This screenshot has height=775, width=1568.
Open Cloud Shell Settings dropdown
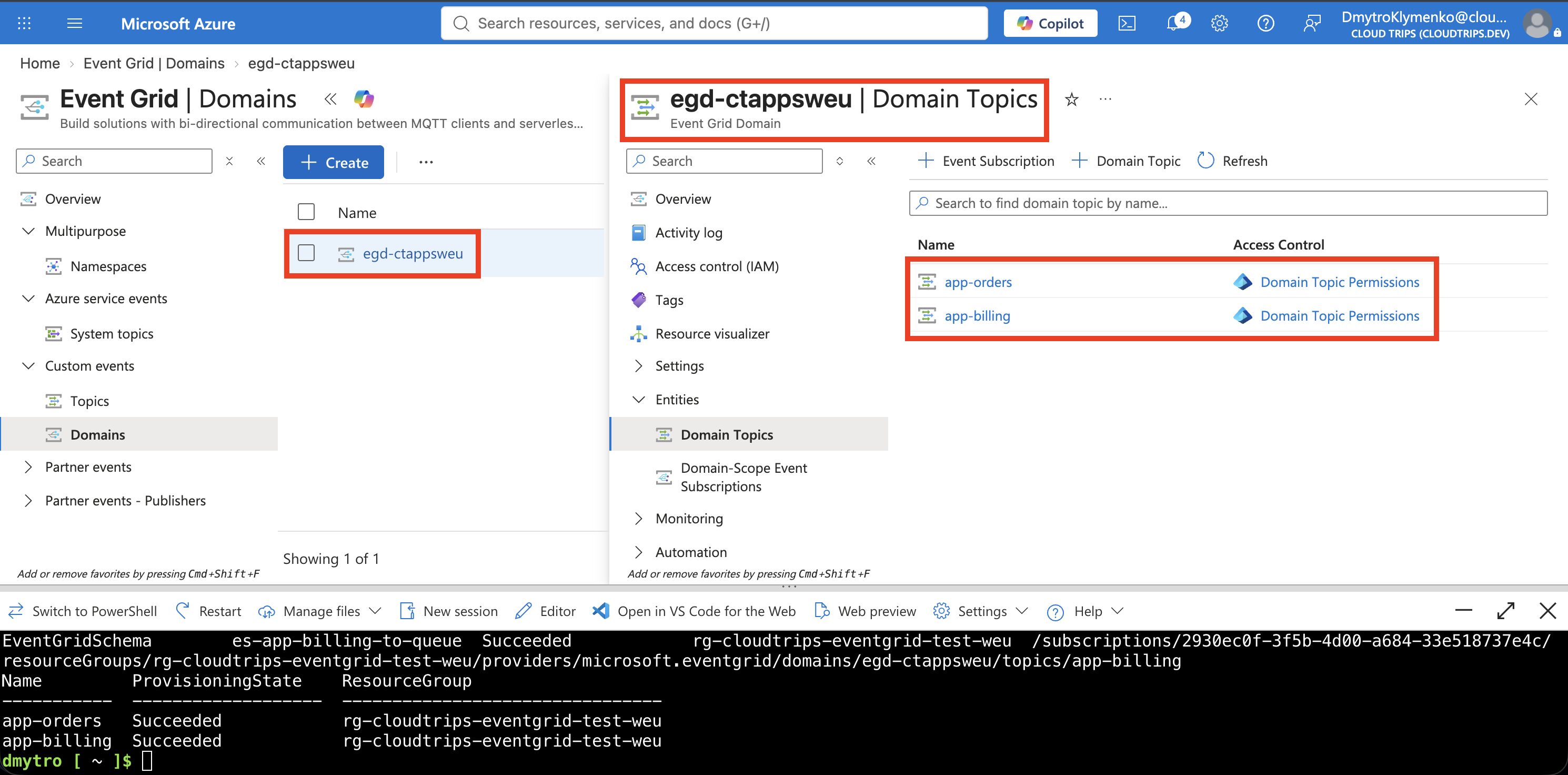pyautogui.click(x=981, y=611)
